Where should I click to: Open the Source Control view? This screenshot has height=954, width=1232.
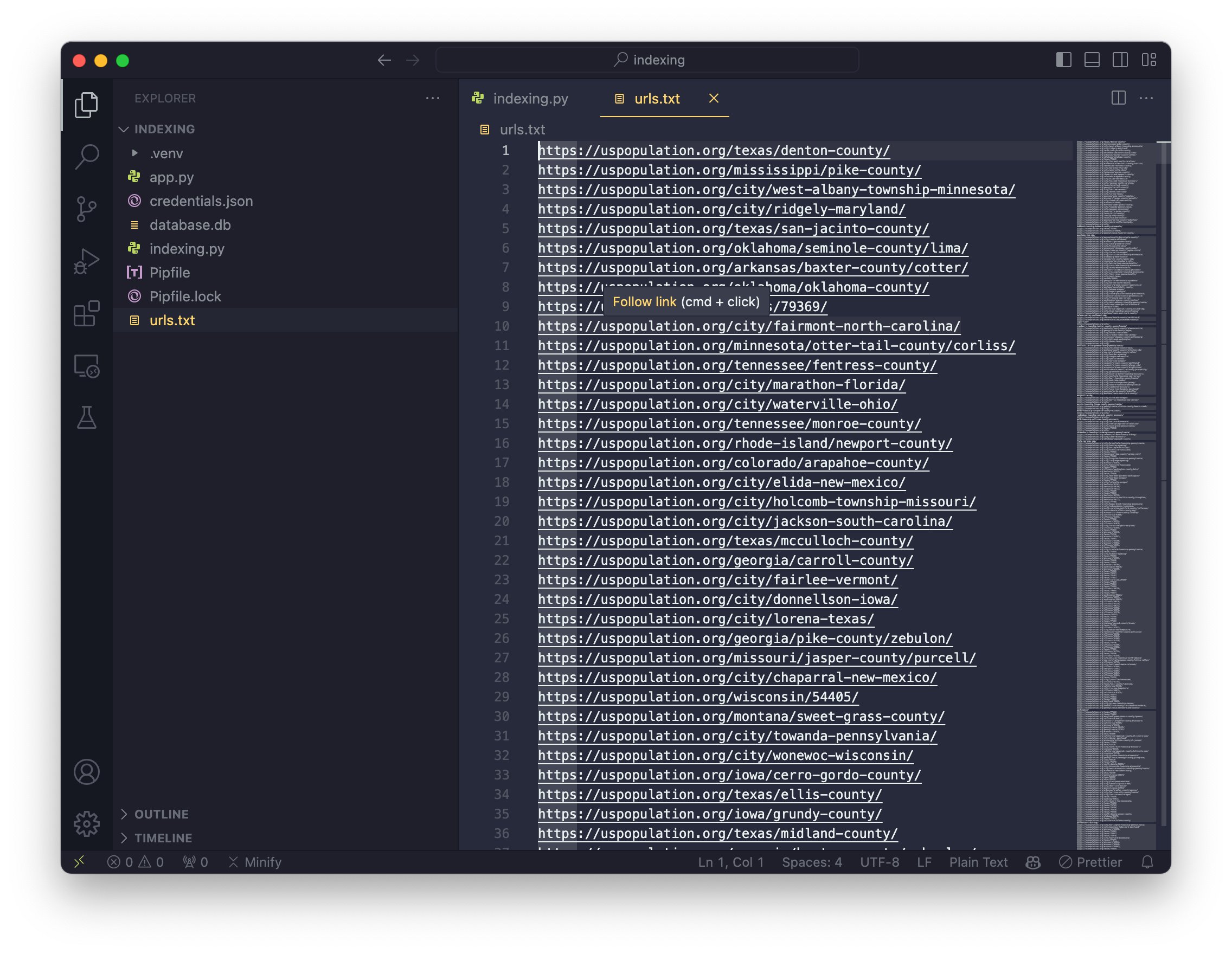coord(86,209)
